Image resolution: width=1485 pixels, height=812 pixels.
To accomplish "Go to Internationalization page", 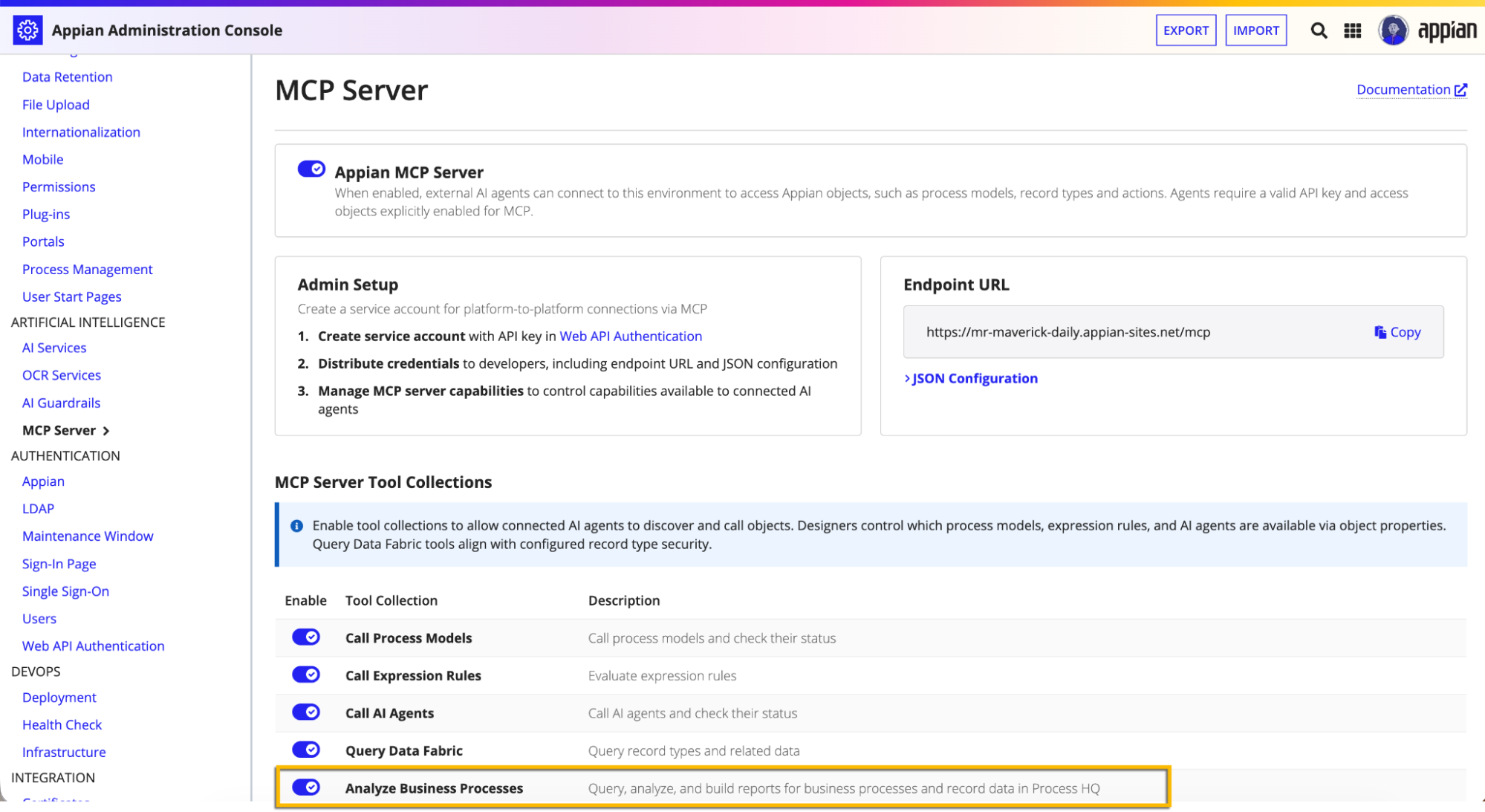I will tap(81, 132).
